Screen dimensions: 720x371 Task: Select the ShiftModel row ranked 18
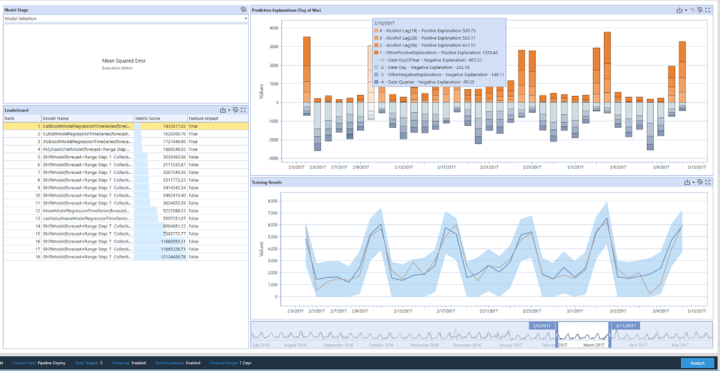[126, 257]
